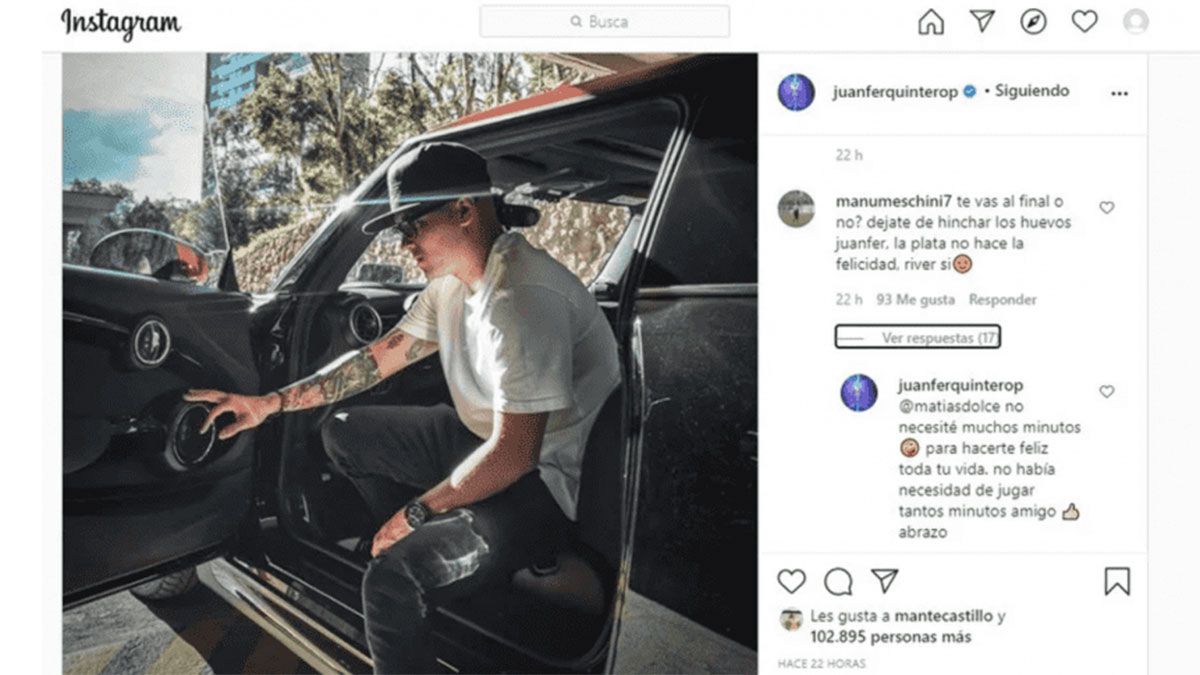
Task: Expand Ver respuestas (17) replies
Action: coord(918,338)
